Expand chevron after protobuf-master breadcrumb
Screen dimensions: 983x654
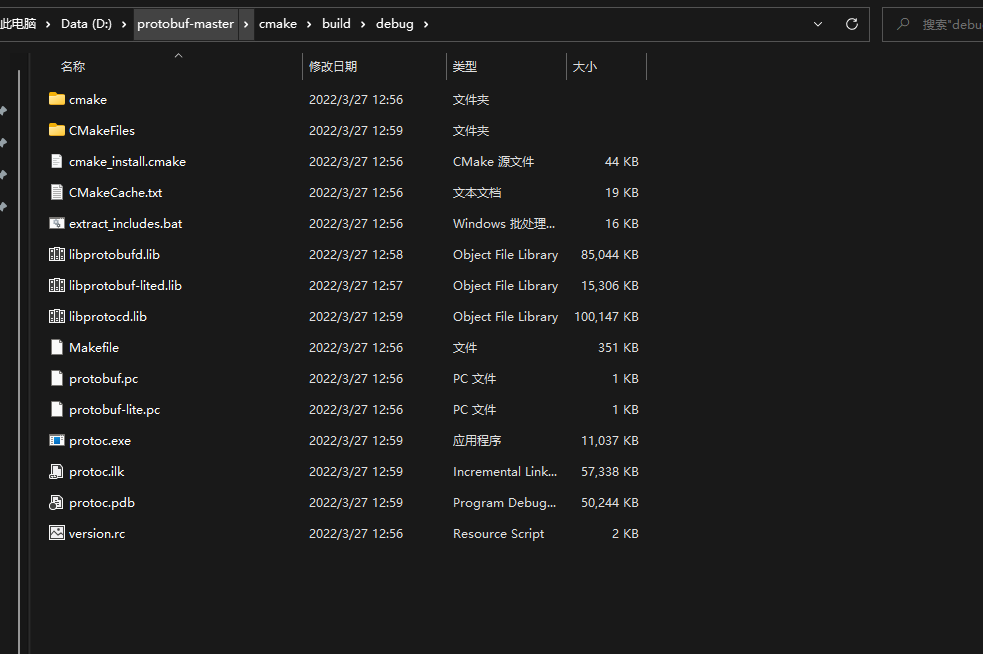point(246,24)
